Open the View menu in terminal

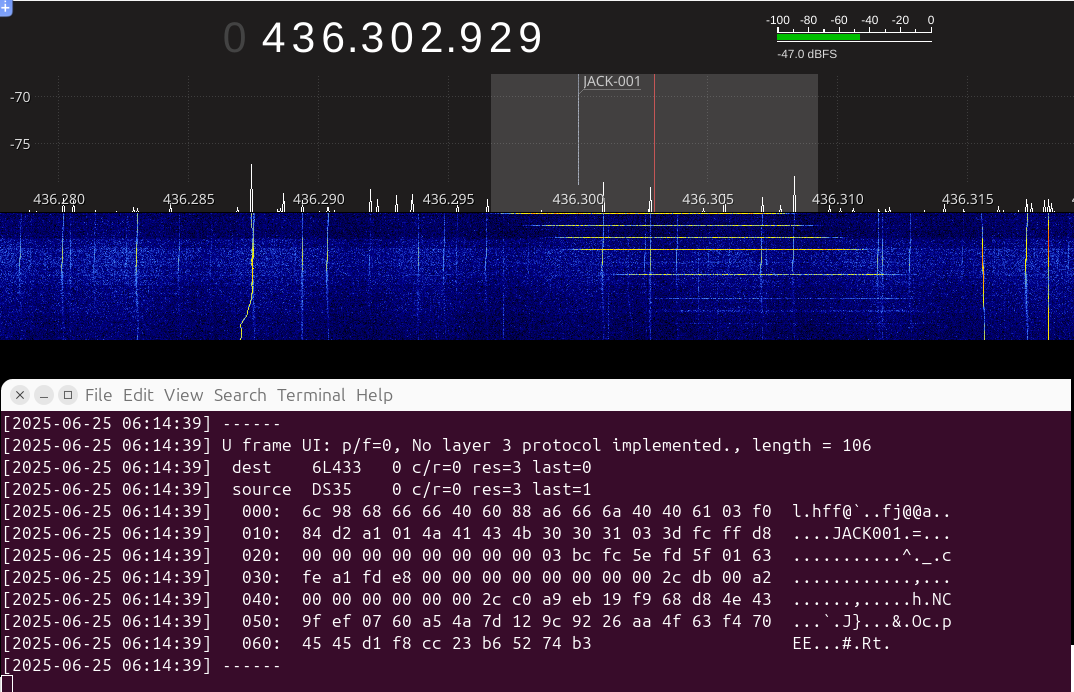[x=183, y=395]
